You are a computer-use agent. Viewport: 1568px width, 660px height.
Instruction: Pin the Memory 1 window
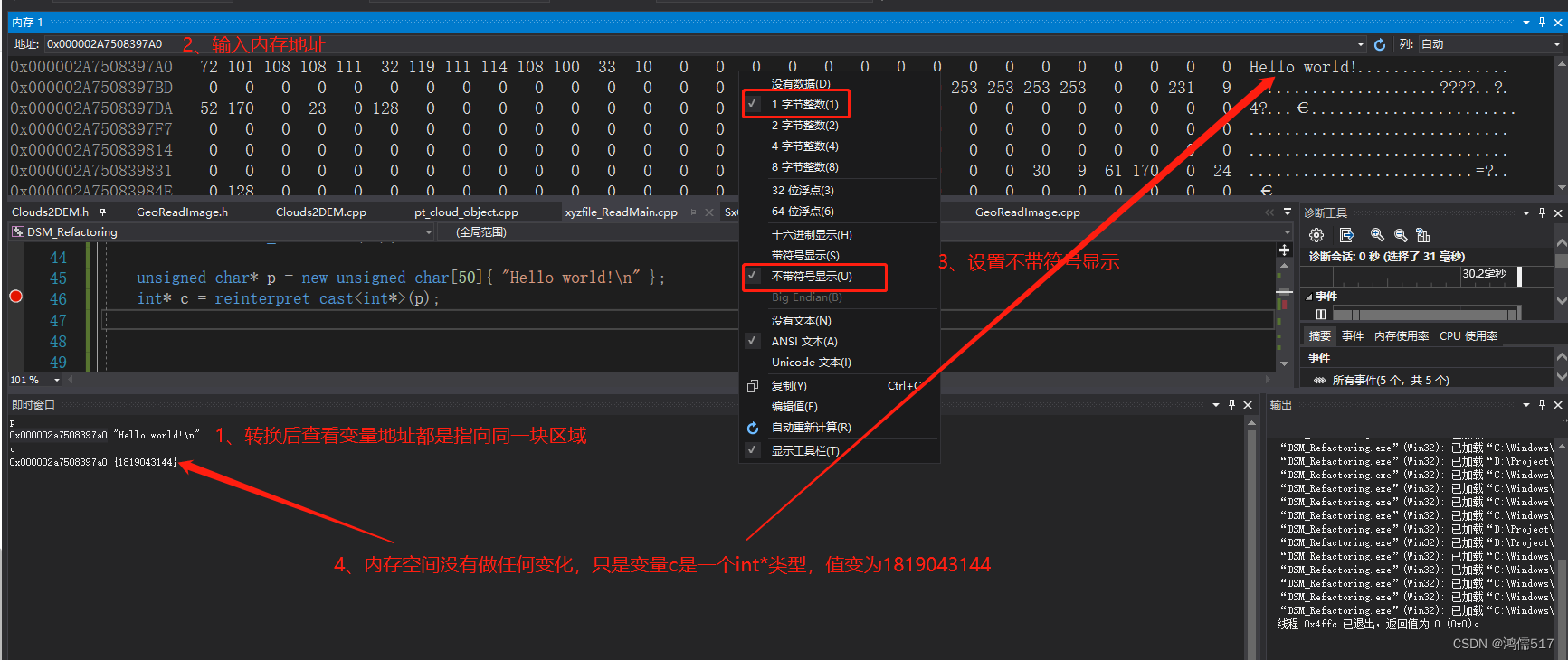[x=1542, y=22]
